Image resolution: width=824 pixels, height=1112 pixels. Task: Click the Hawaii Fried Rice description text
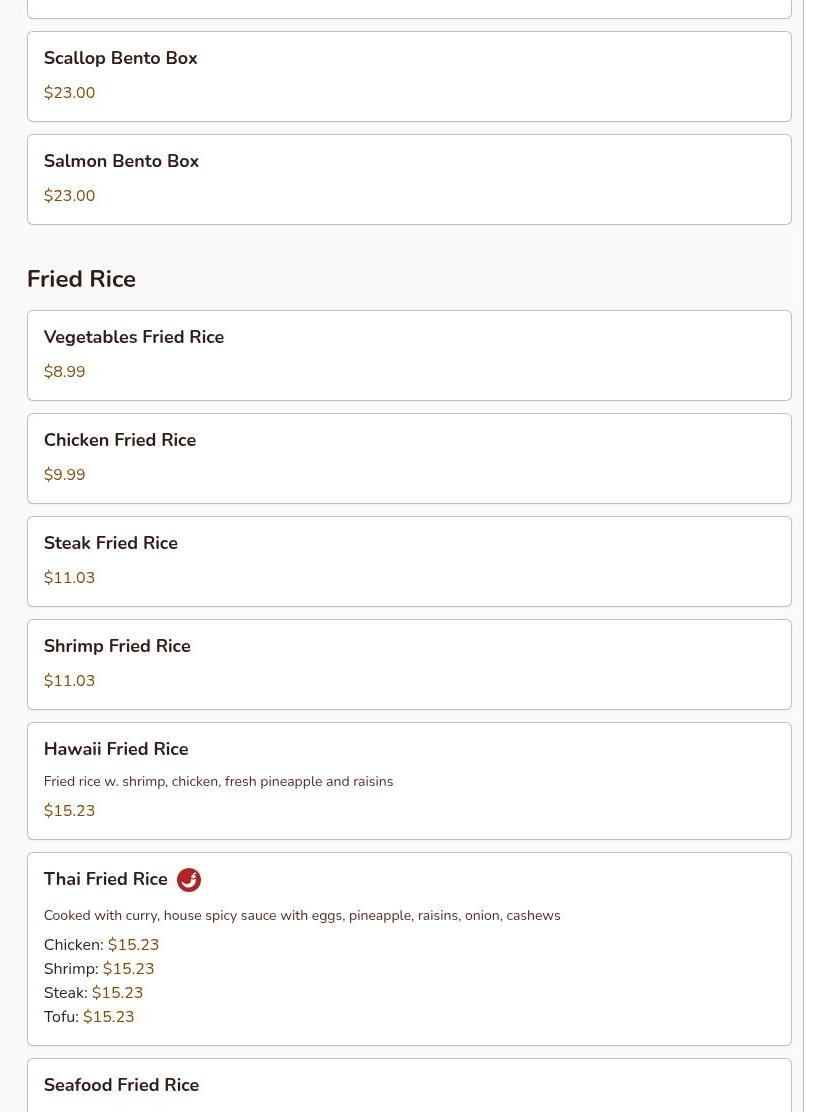(x=218, y=782)
